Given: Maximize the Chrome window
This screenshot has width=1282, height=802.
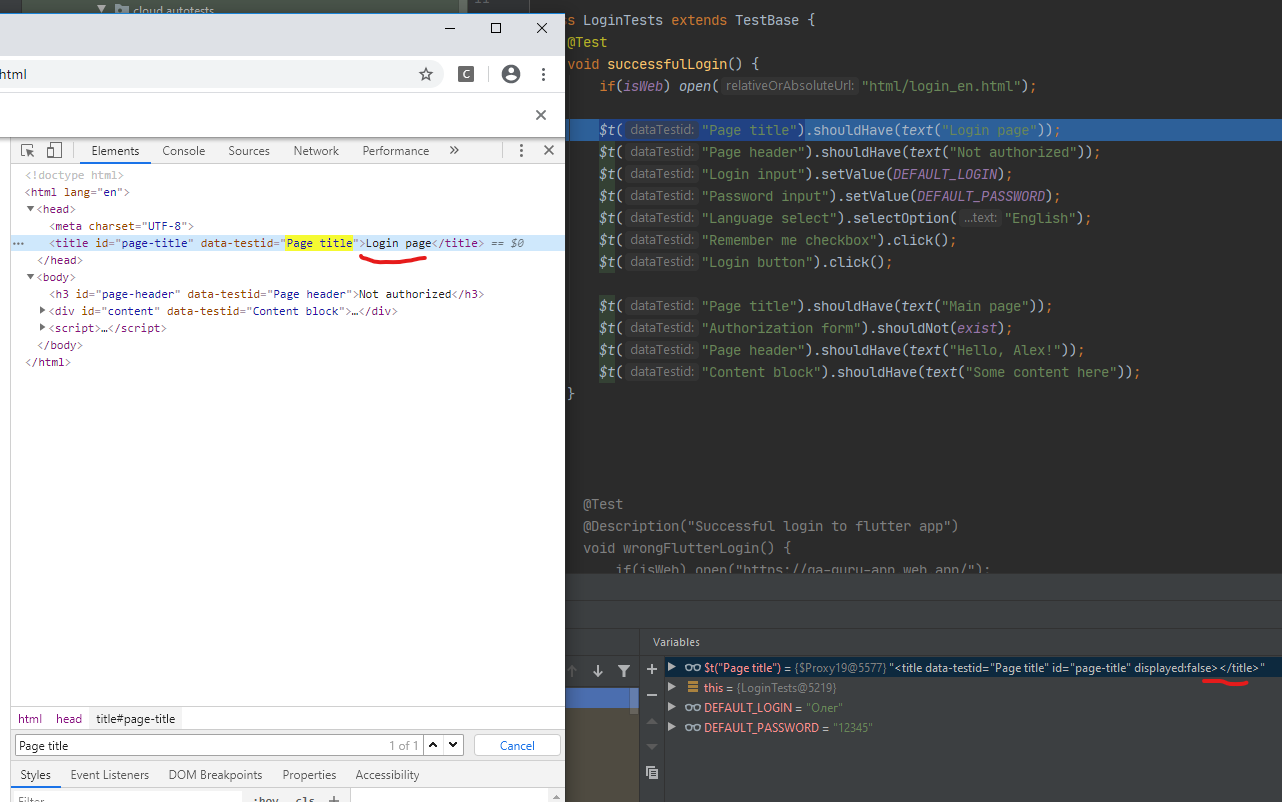Looking at the screenshot, I should tap(495, 28).
